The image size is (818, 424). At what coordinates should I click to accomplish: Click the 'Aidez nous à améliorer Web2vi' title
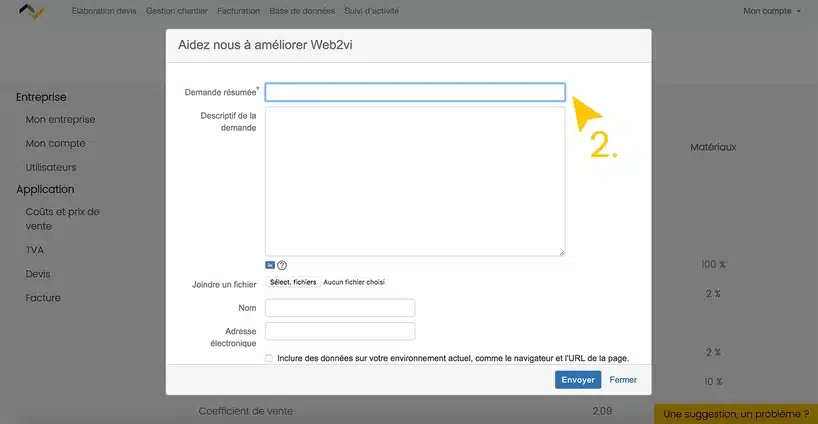[x=265, y=45]
